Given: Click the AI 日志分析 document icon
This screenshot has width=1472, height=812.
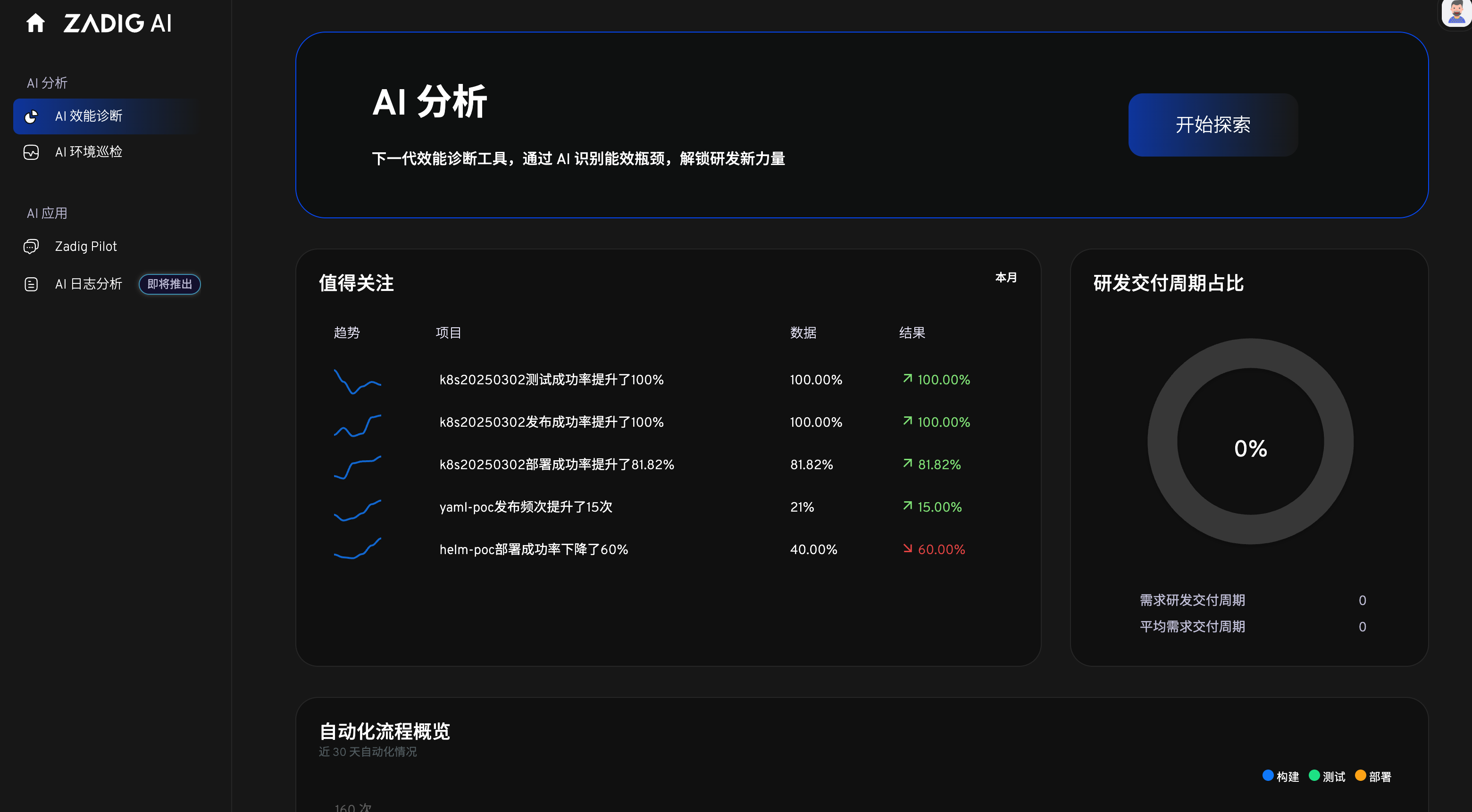Looking at the screenshot, I should [x=31, y=284].
